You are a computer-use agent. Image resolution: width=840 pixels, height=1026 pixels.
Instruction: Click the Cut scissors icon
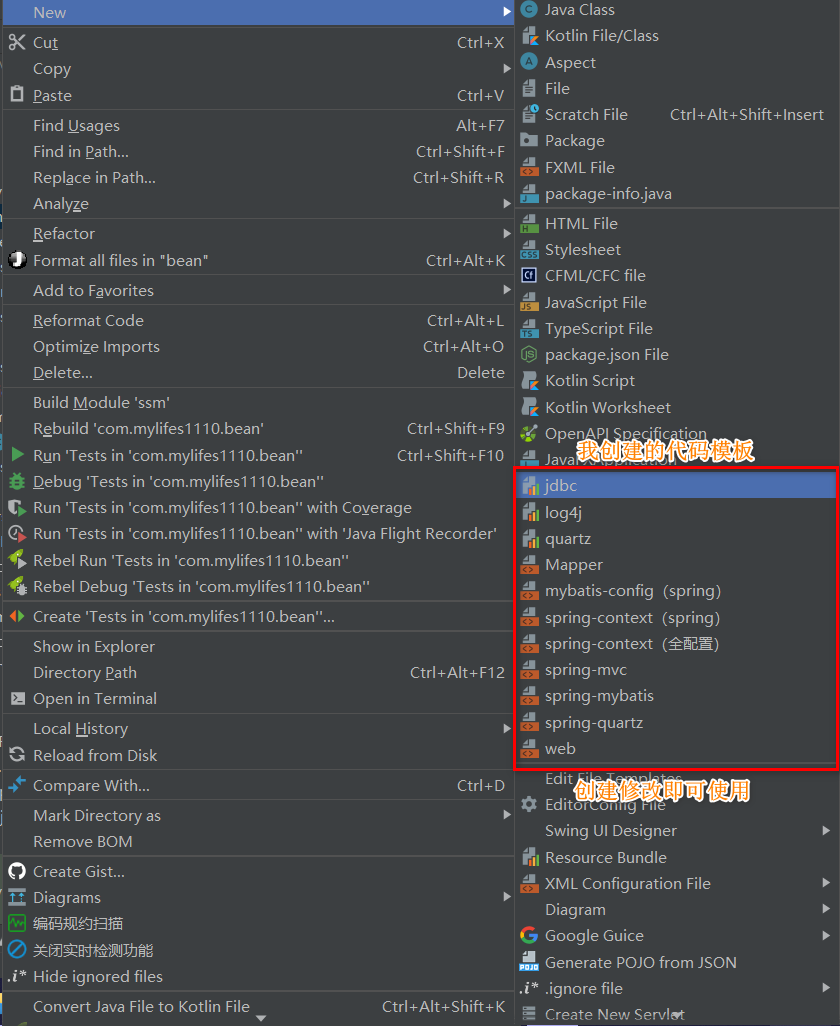pos(17,43)
